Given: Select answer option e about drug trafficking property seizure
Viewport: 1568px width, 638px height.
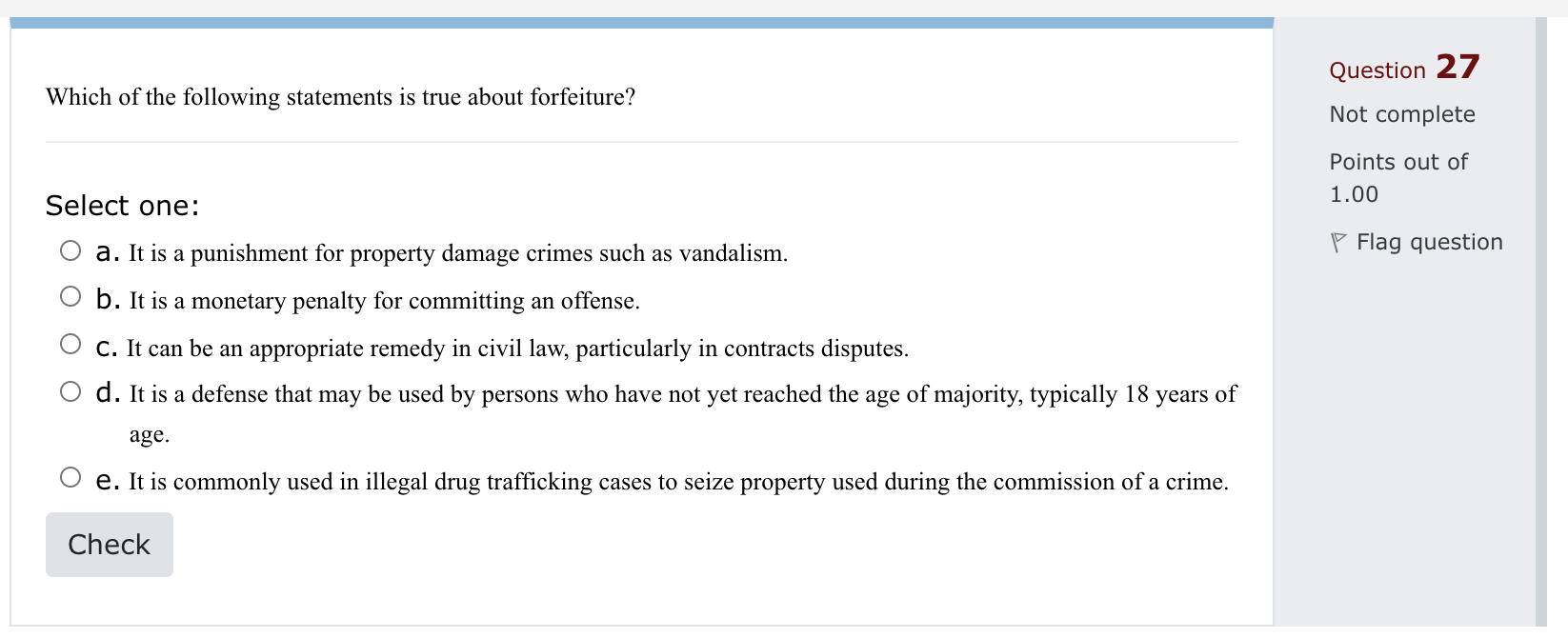Looking at the screenshot, I should tap(70, 477).
